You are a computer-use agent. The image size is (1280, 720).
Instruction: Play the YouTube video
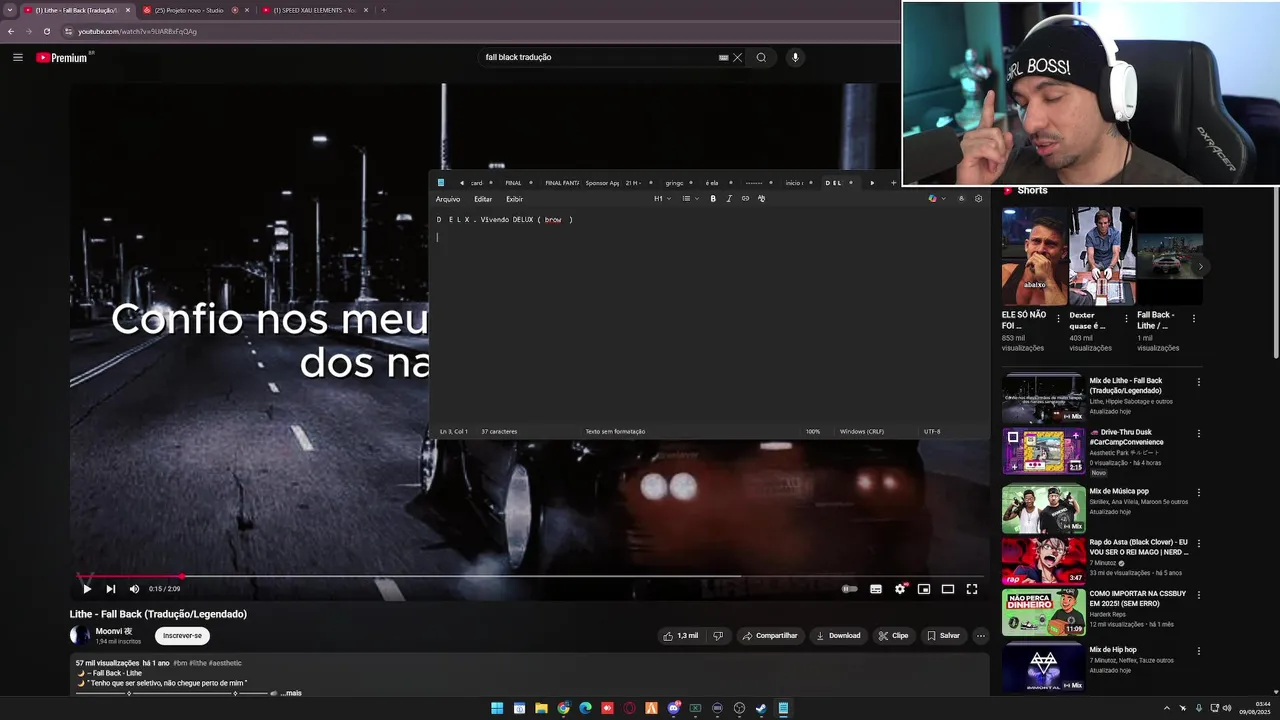coord(87,589)
